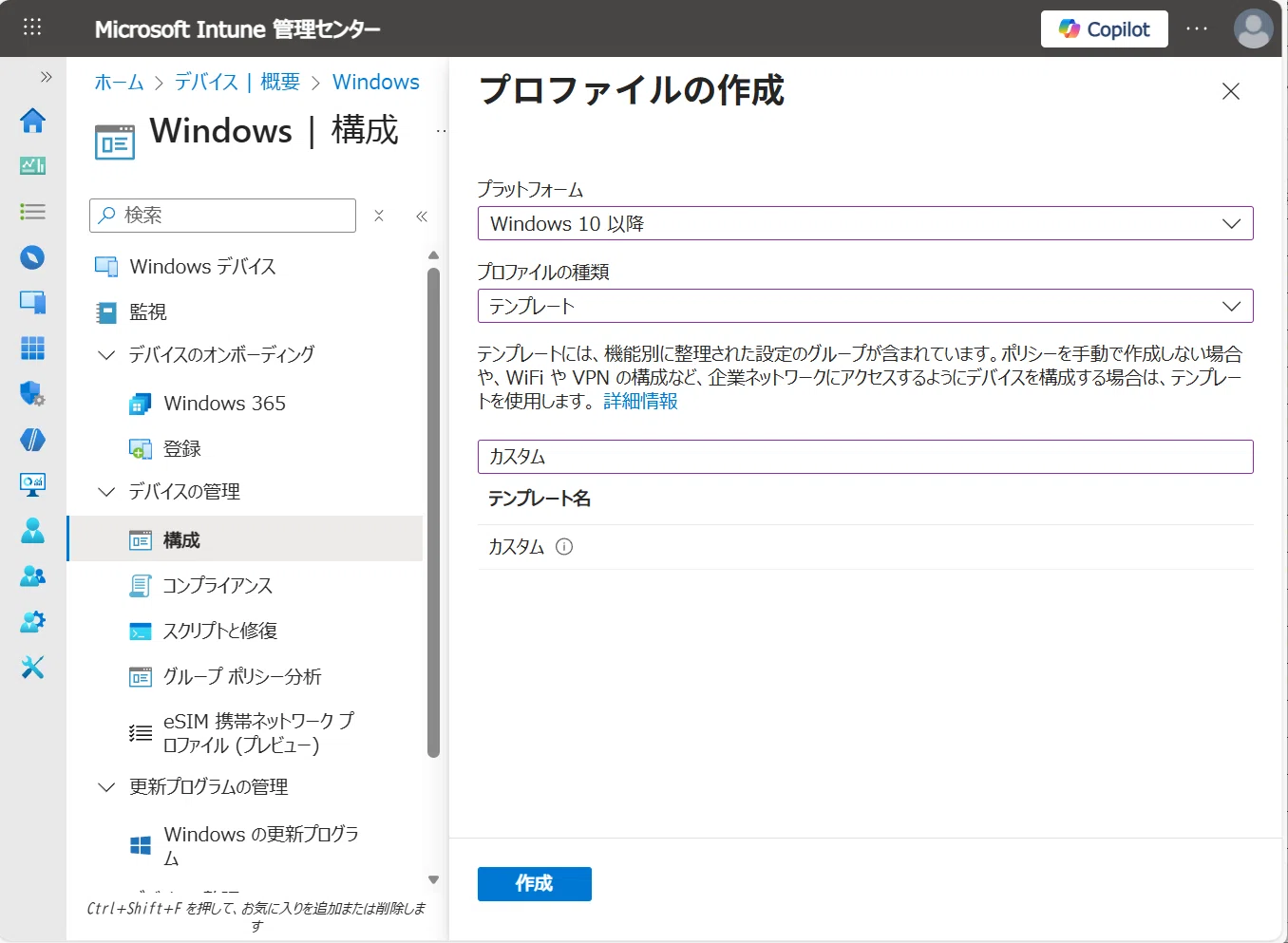This screenshot has height=943, width=1288.
Task: Open Apps grid icon in sidebar rail
Action: pyautogui.click(x=32, y=349)
